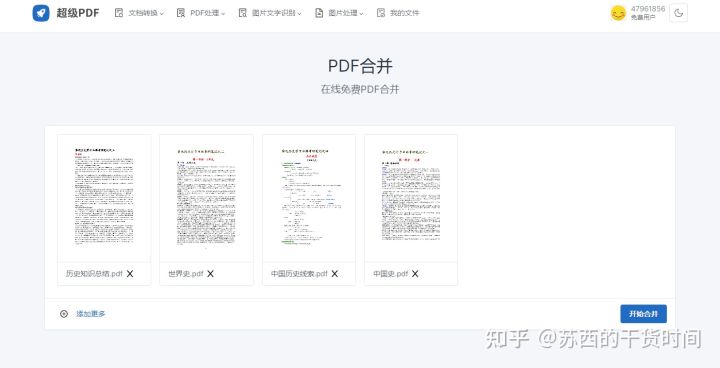Click the 在线免费PDF合并 subtitle

pyautogui.click(x=360, y=89)
